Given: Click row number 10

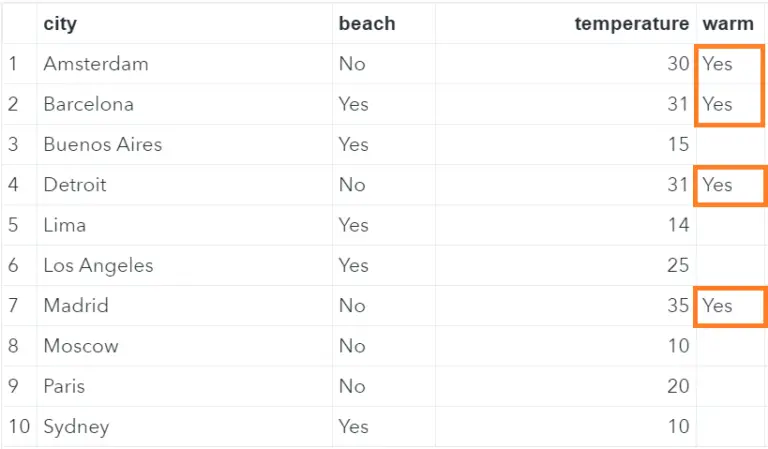Looking at the screenshot, I should tap(18, 427).
